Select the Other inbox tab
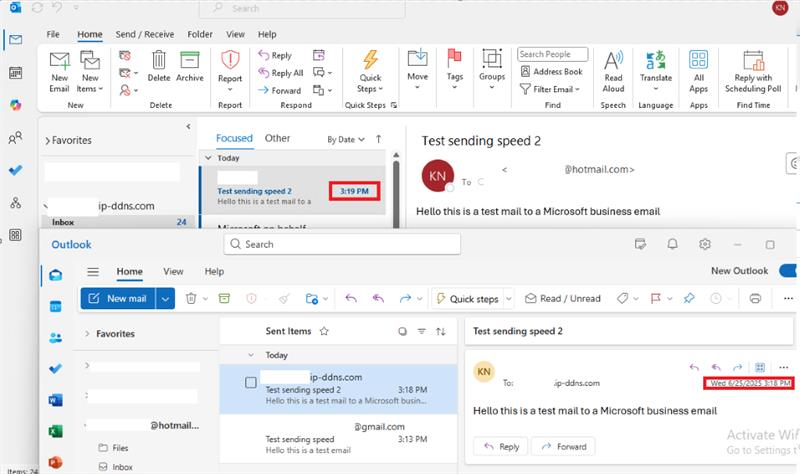The height and width of the screenshot is (474, 800). tap(277, 138)
